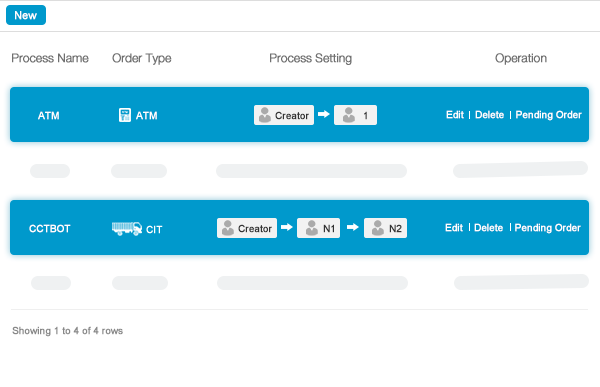This screenshot has height=387, width=600.
Task: Click the Creator step in CCTBOT process
Action: pyautogui.click(x=247, y=228)
